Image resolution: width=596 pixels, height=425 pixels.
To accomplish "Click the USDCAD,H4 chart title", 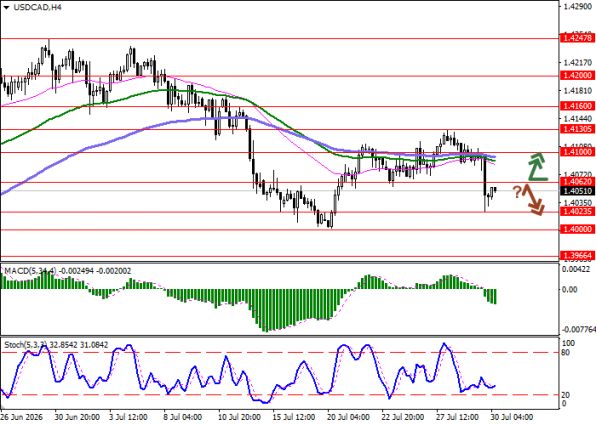I will (37, 7).
